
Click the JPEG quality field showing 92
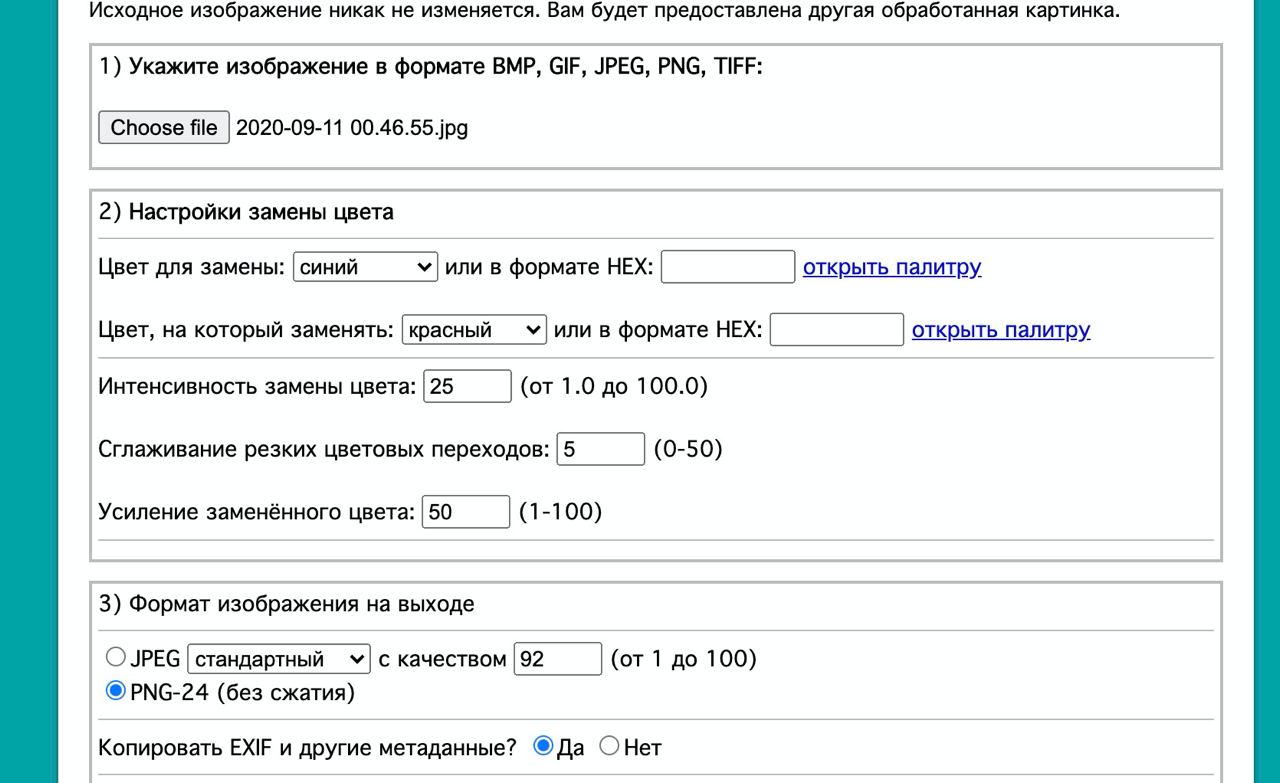coord(558,659)
